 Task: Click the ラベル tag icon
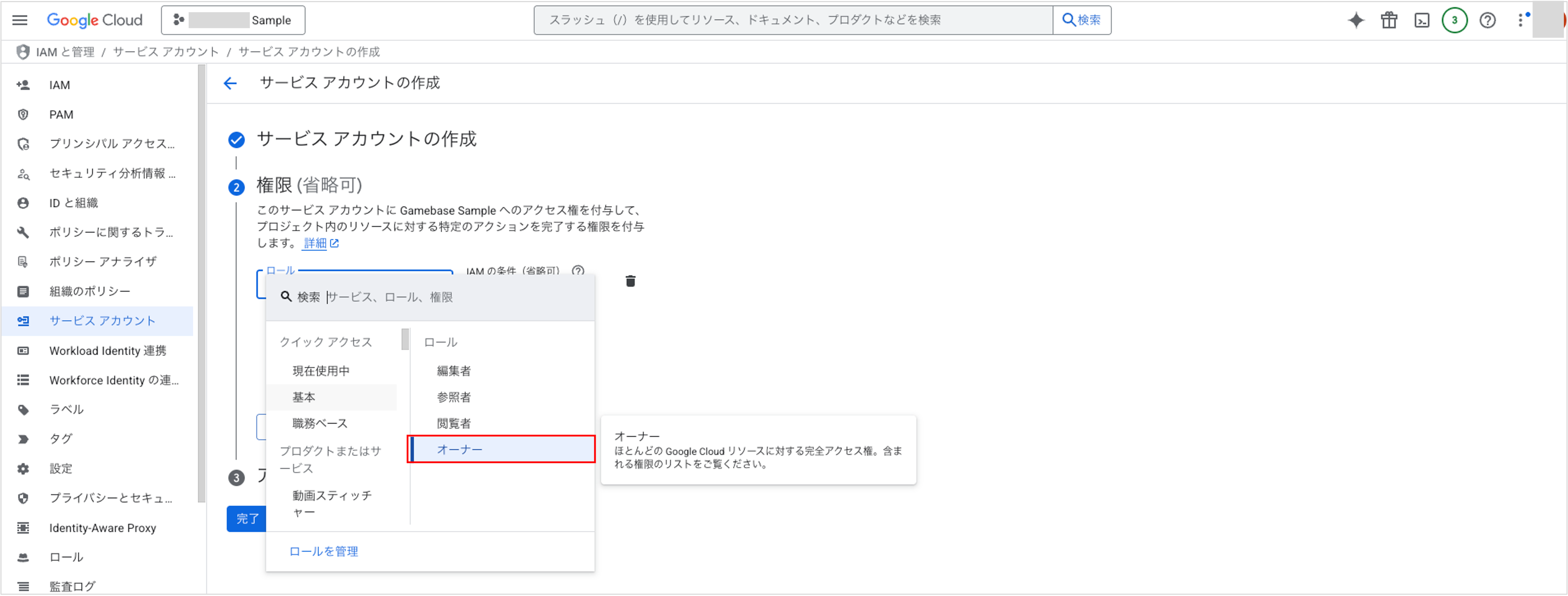tap(23, 409)
